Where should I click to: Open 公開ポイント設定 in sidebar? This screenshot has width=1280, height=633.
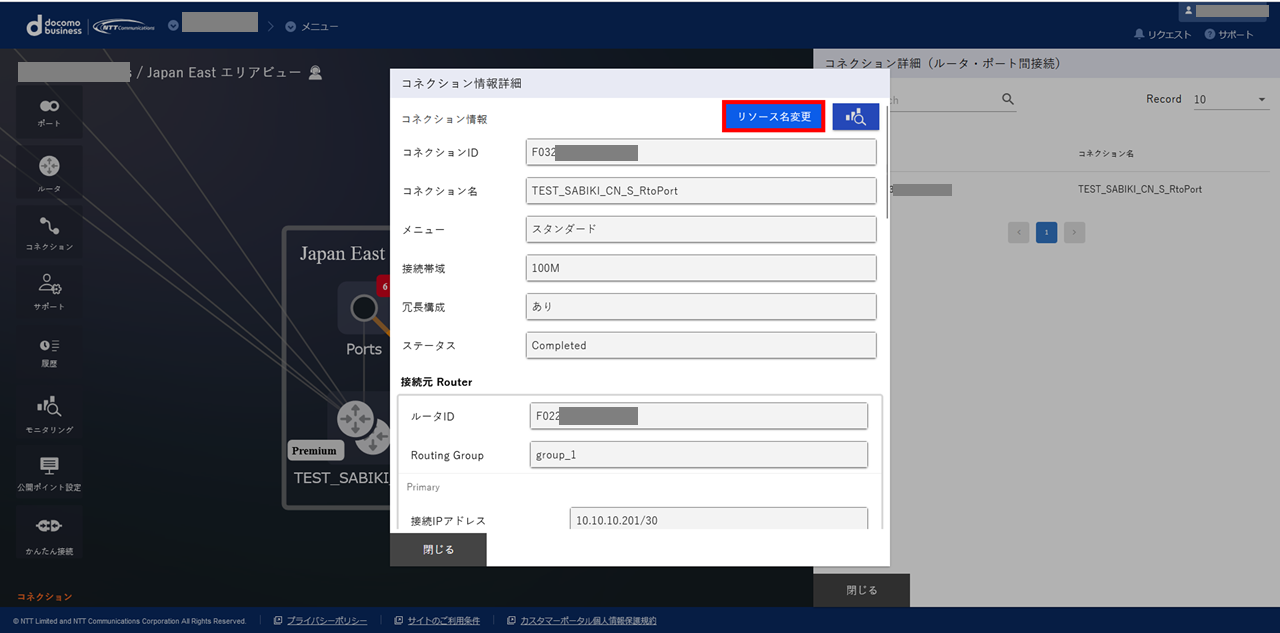[x=49, y=474]
